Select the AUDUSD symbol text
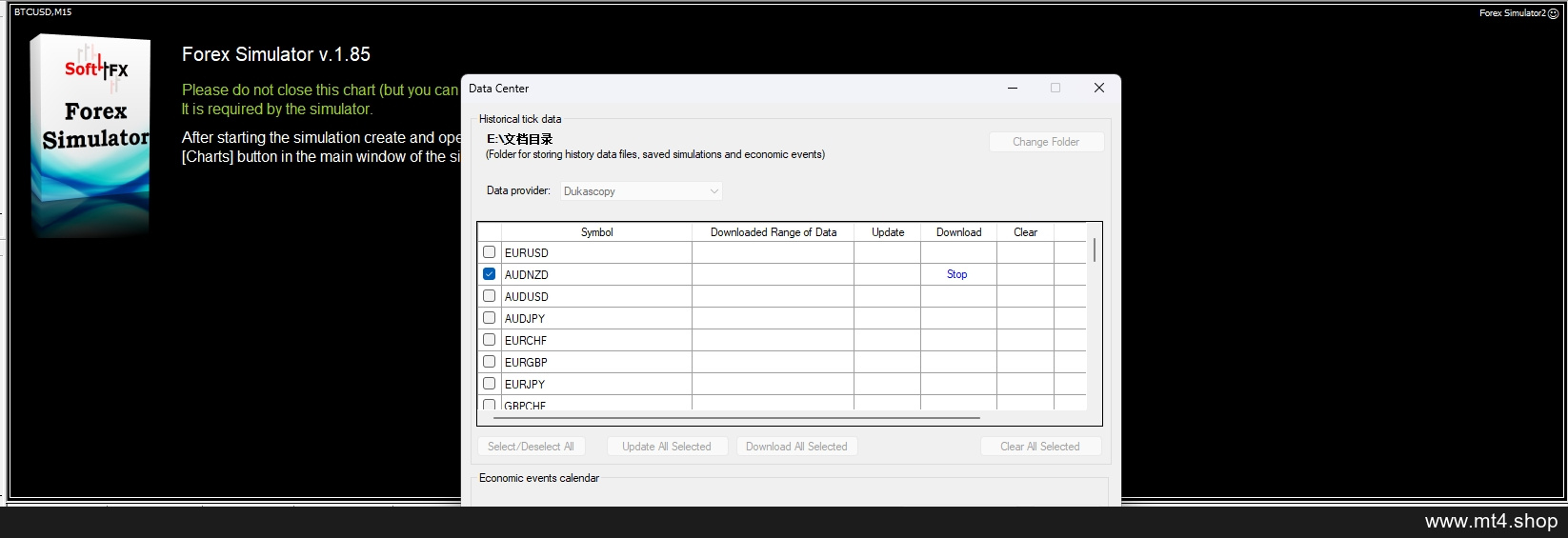 point(527,297)
